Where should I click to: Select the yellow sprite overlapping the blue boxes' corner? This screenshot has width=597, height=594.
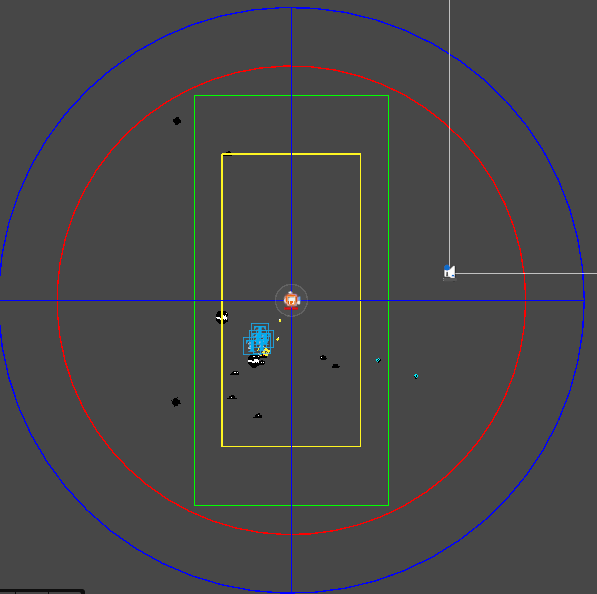(x=265, y=352)
